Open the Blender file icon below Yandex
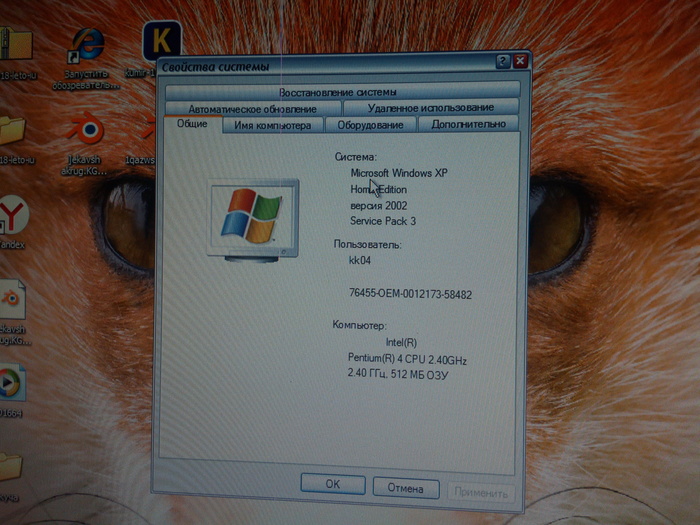700x525 pixels. pos(10,299)
